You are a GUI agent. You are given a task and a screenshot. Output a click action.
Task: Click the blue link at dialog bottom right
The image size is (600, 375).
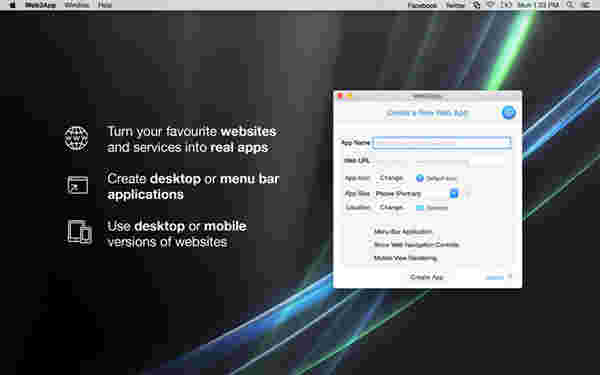pos(494,278)
